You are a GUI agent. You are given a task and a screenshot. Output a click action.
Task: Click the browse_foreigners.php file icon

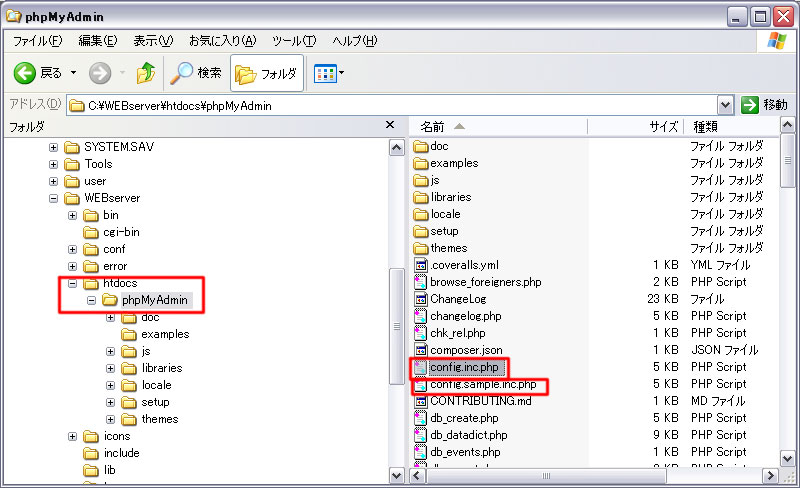(420, 282)
